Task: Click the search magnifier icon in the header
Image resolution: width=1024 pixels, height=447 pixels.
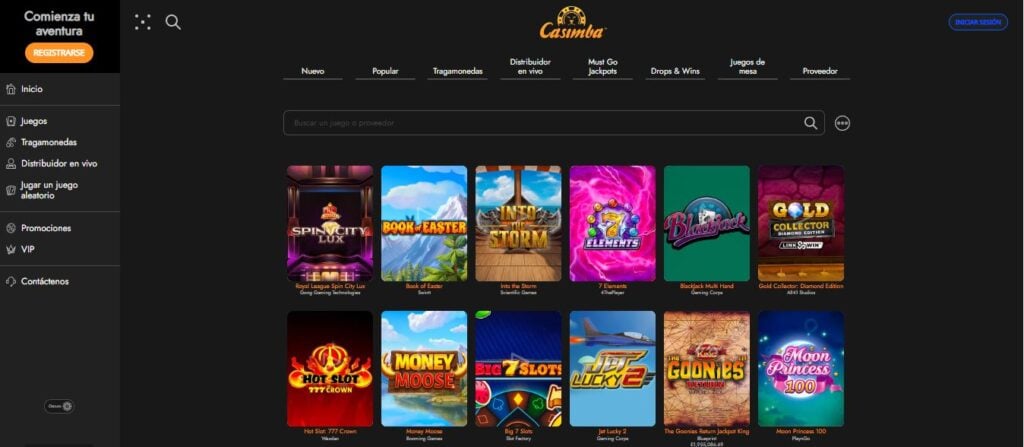Action: pyautogui.click(x=173, y=22)
